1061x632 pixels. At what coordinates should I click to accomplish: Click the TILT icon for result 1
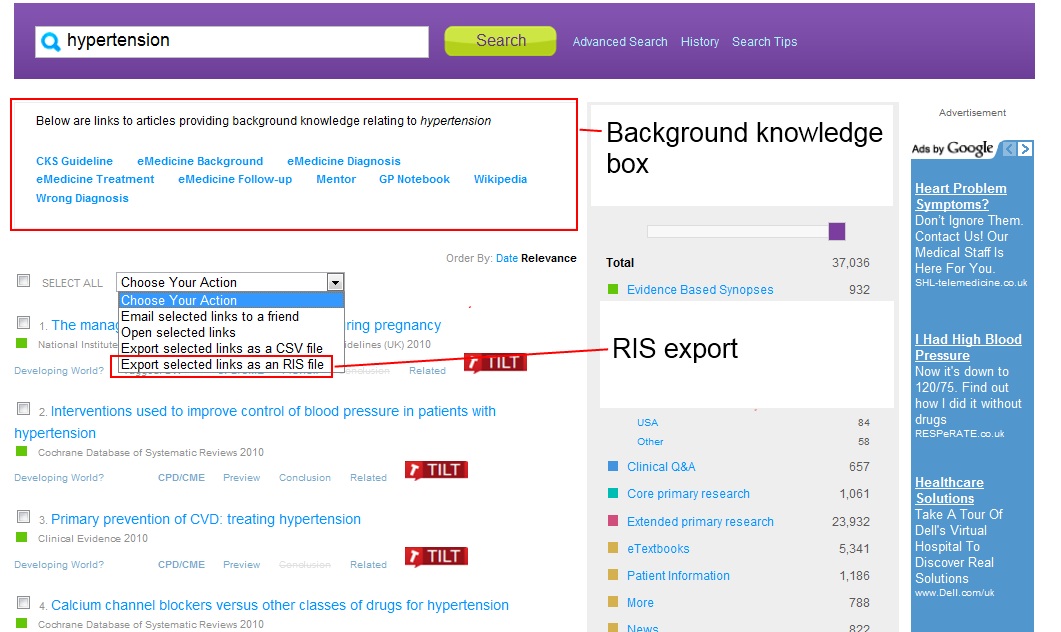495,362
